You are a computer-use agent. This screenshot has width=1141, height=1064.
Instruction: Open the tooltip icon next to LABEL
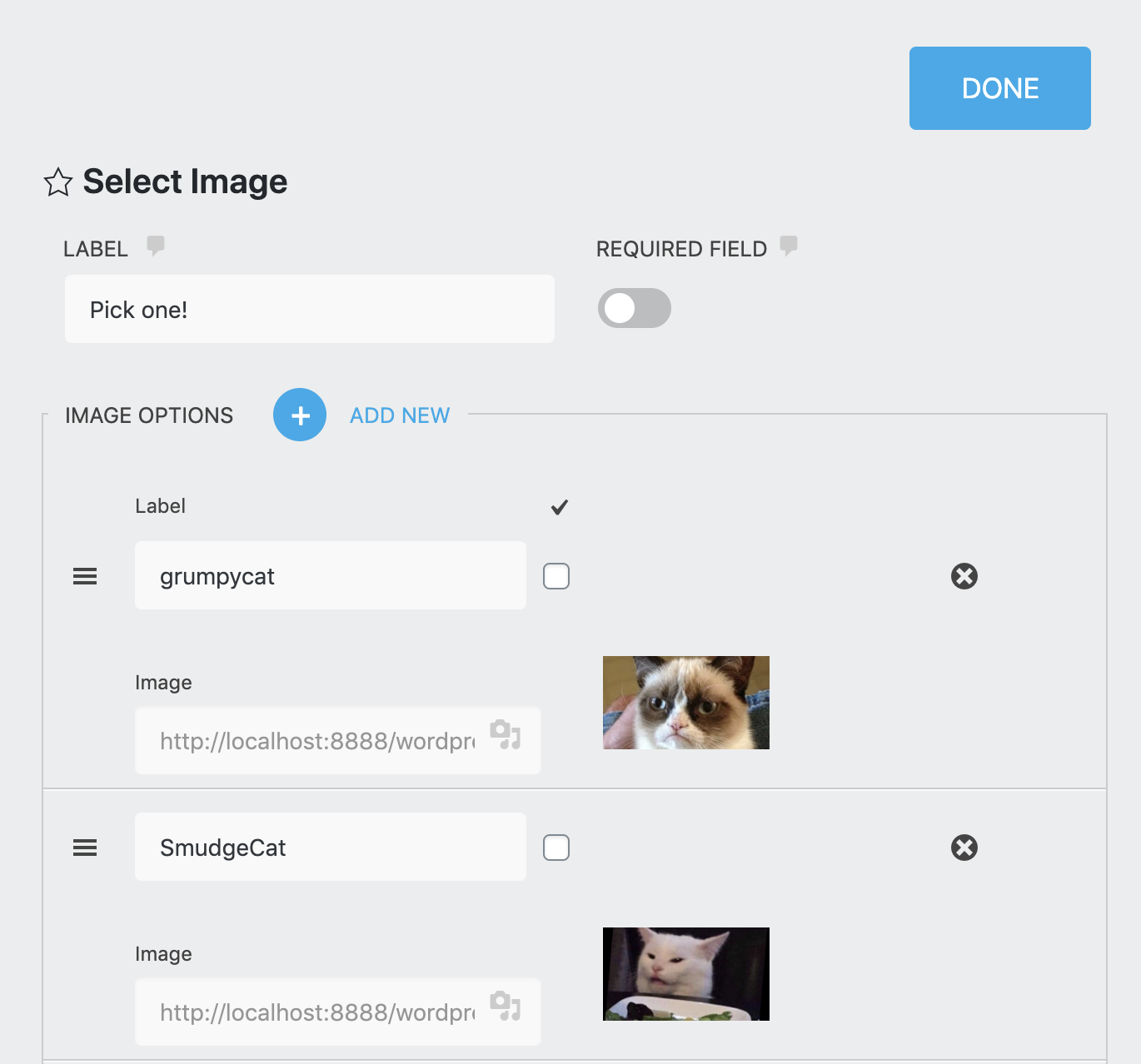(156, 246)
